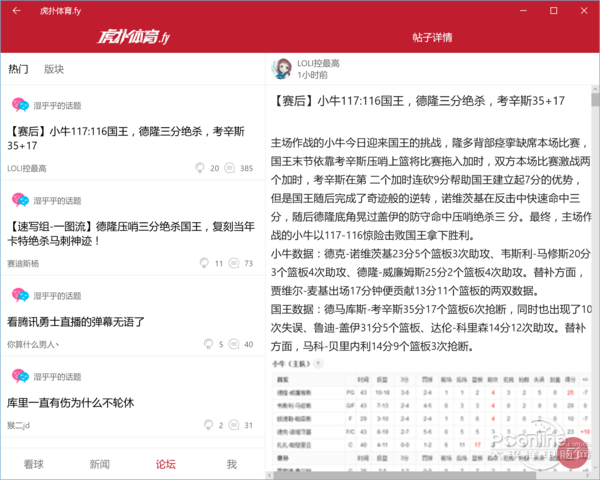600x480 pixels.
Task: Select the 论坛 bottom tab
Action: tap(165, 464)
